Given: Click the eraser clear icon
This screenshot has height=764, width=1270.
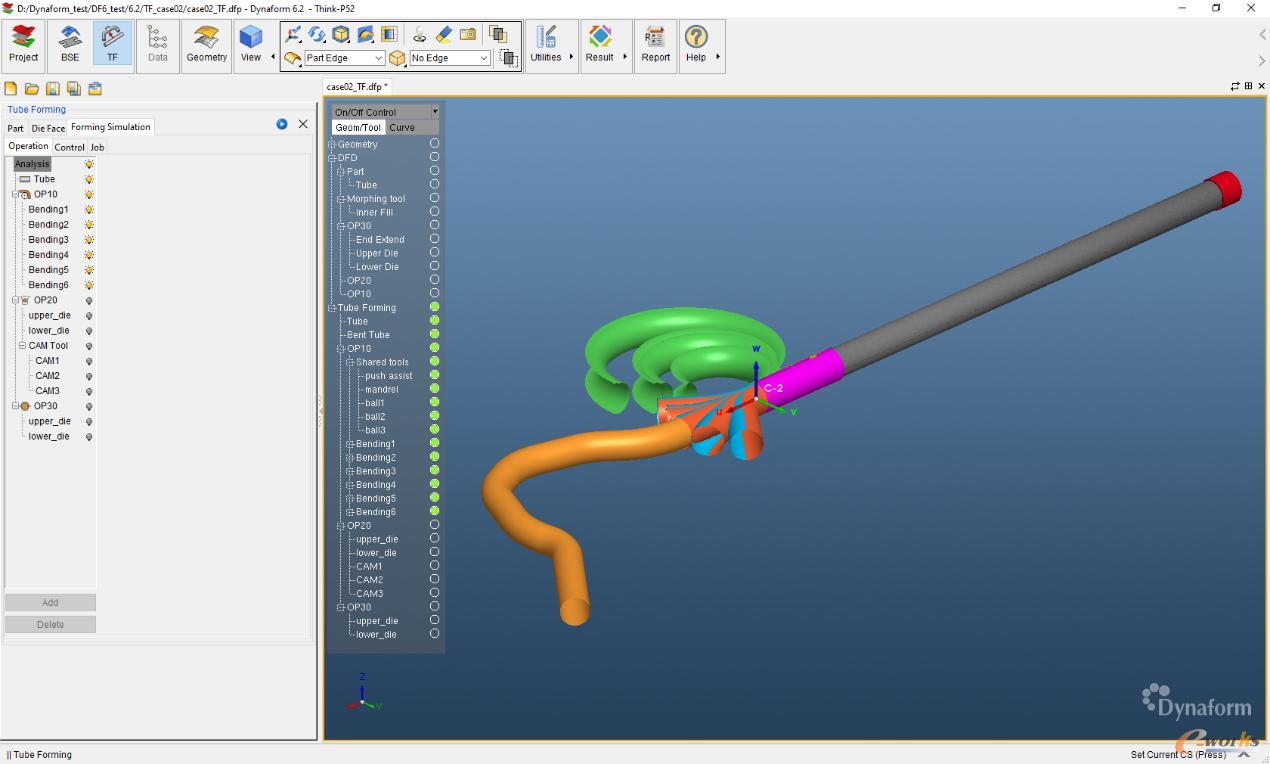Looking at the screenshot, I should [444, 34].
